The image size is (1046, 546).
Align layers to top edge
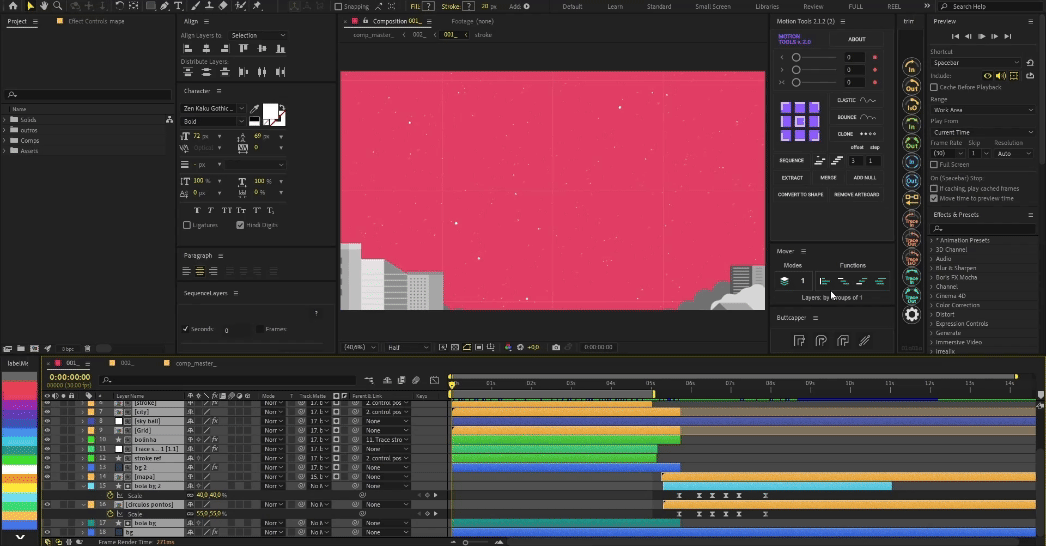click(x=243, y=49)
